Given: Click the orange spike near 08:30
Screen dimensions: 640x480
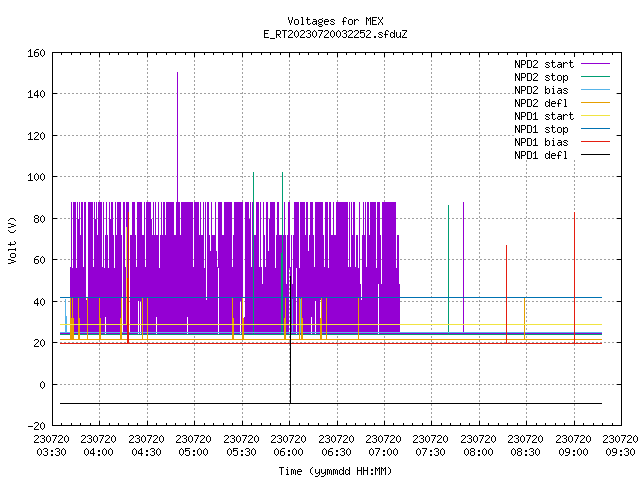Looking at the screenshot, I should (x=524, y=318).
